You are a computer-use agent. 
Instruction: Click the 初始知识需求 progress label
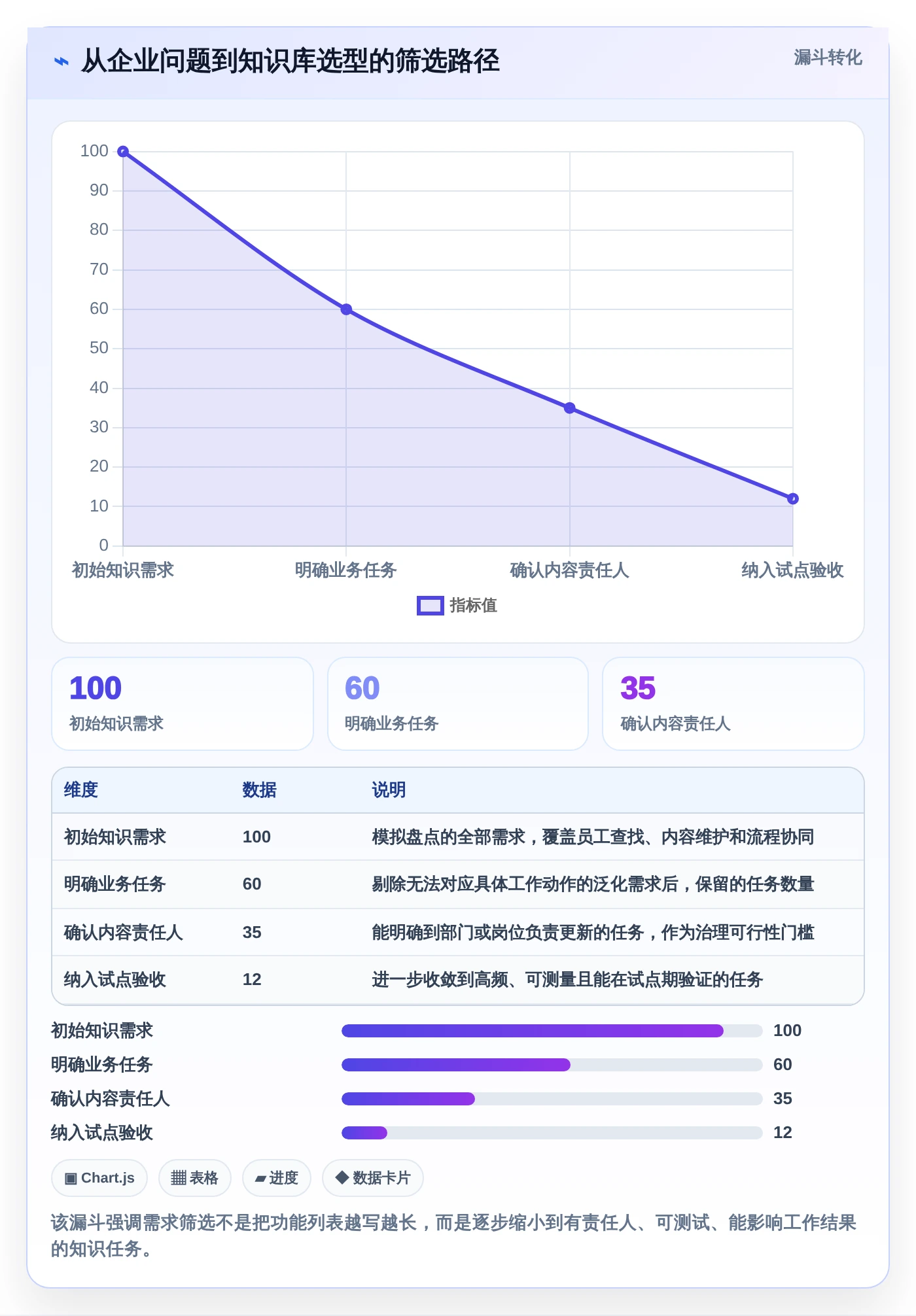(x=102, y=1031)
